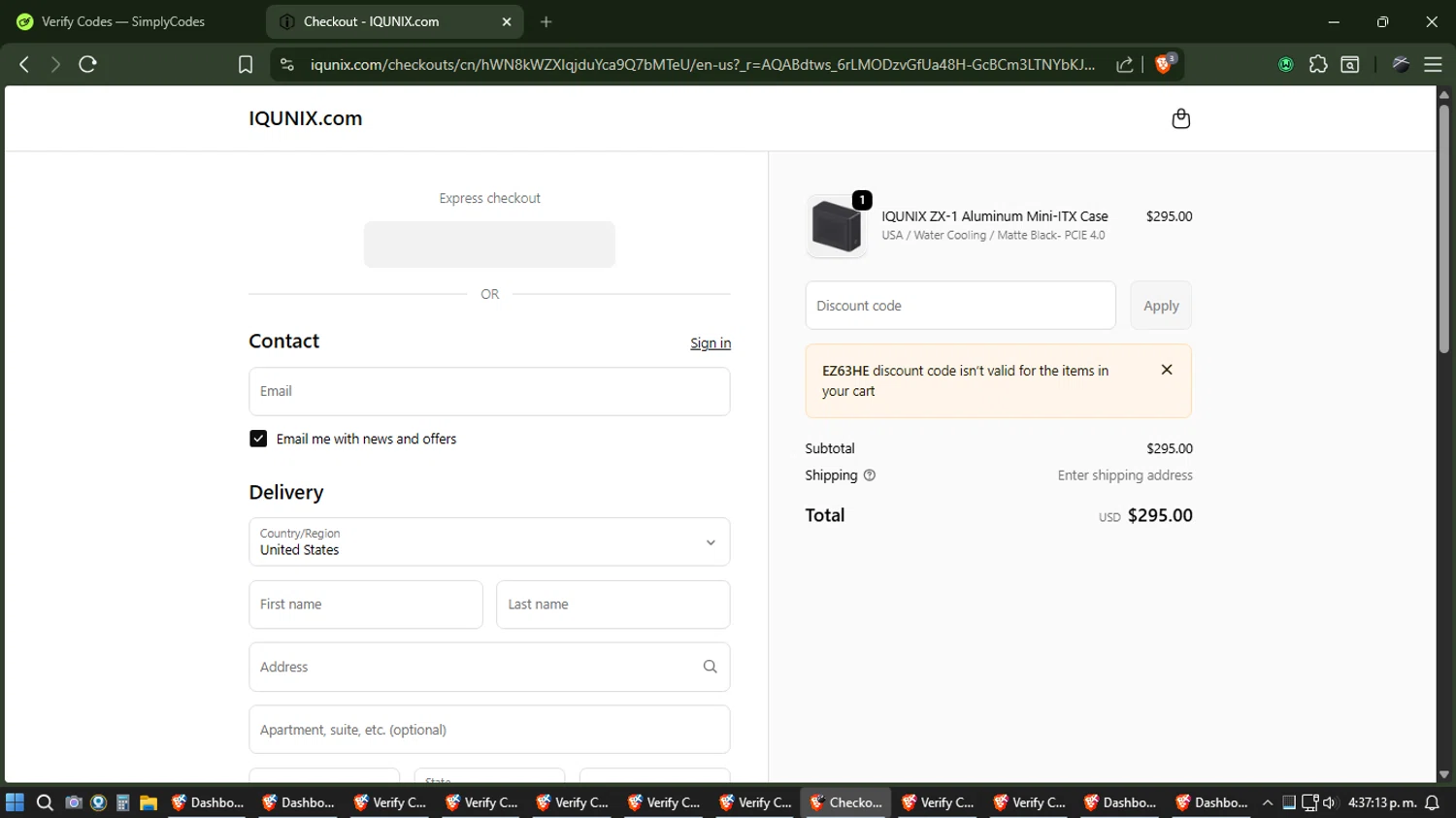This screenshot has width=1456, height=818.
Task: Click the scrollbar down arrow
Action: click(1444, 774)
